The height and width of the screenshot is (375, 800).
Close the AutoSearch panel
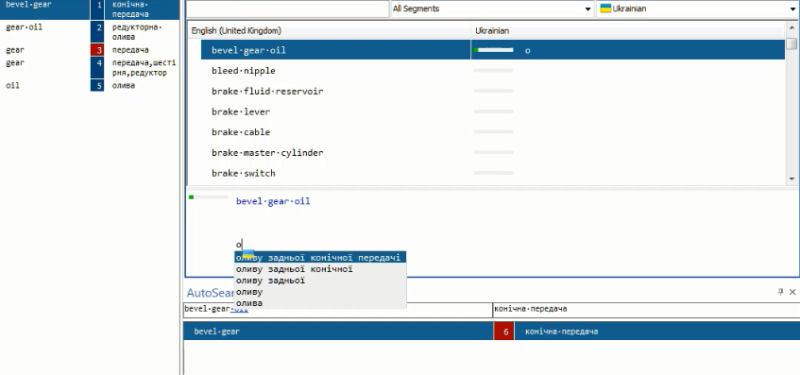coord(792,292)
